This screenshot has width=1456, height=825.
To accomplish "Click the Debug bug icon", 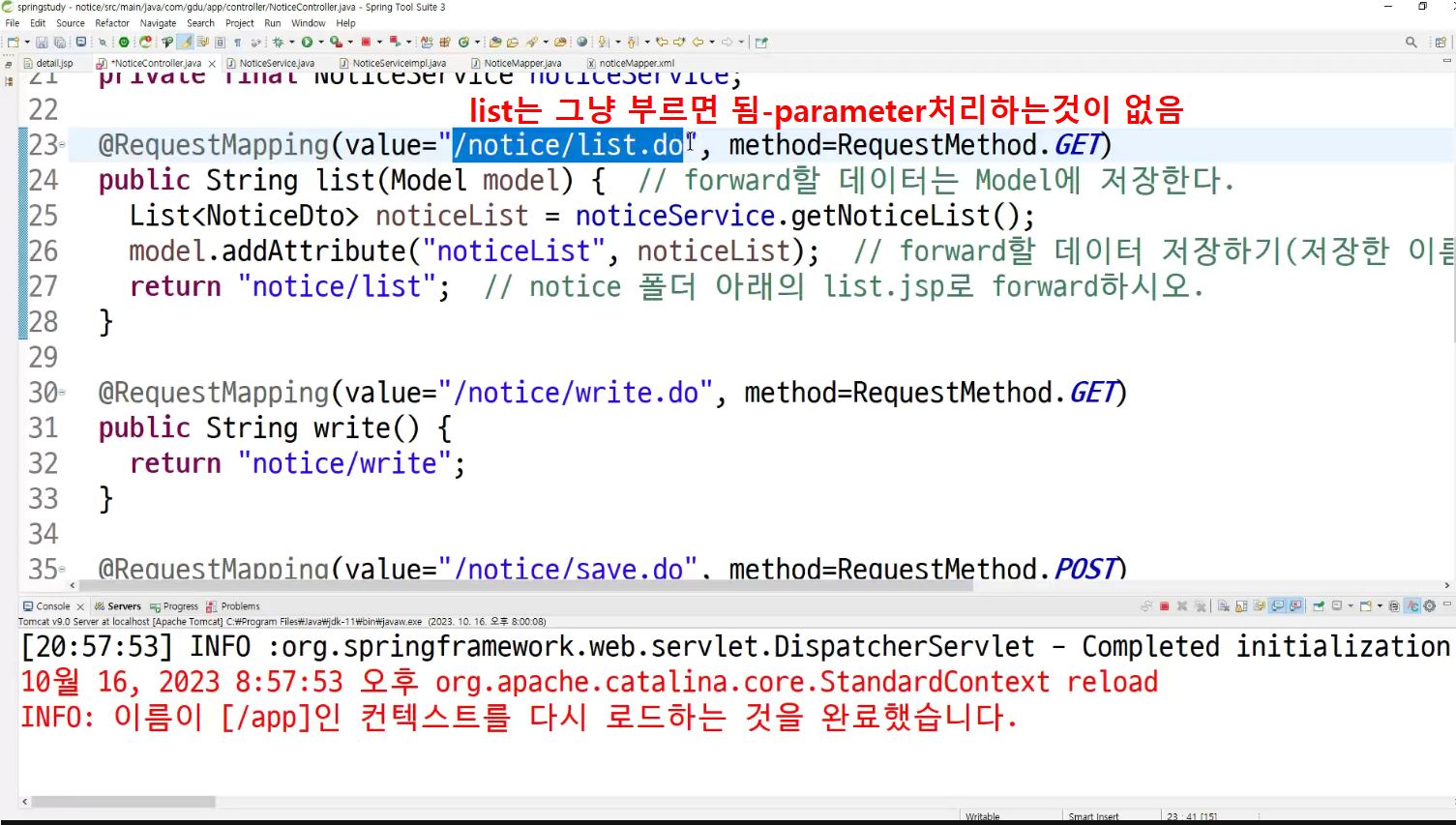I will coord(279,42).
